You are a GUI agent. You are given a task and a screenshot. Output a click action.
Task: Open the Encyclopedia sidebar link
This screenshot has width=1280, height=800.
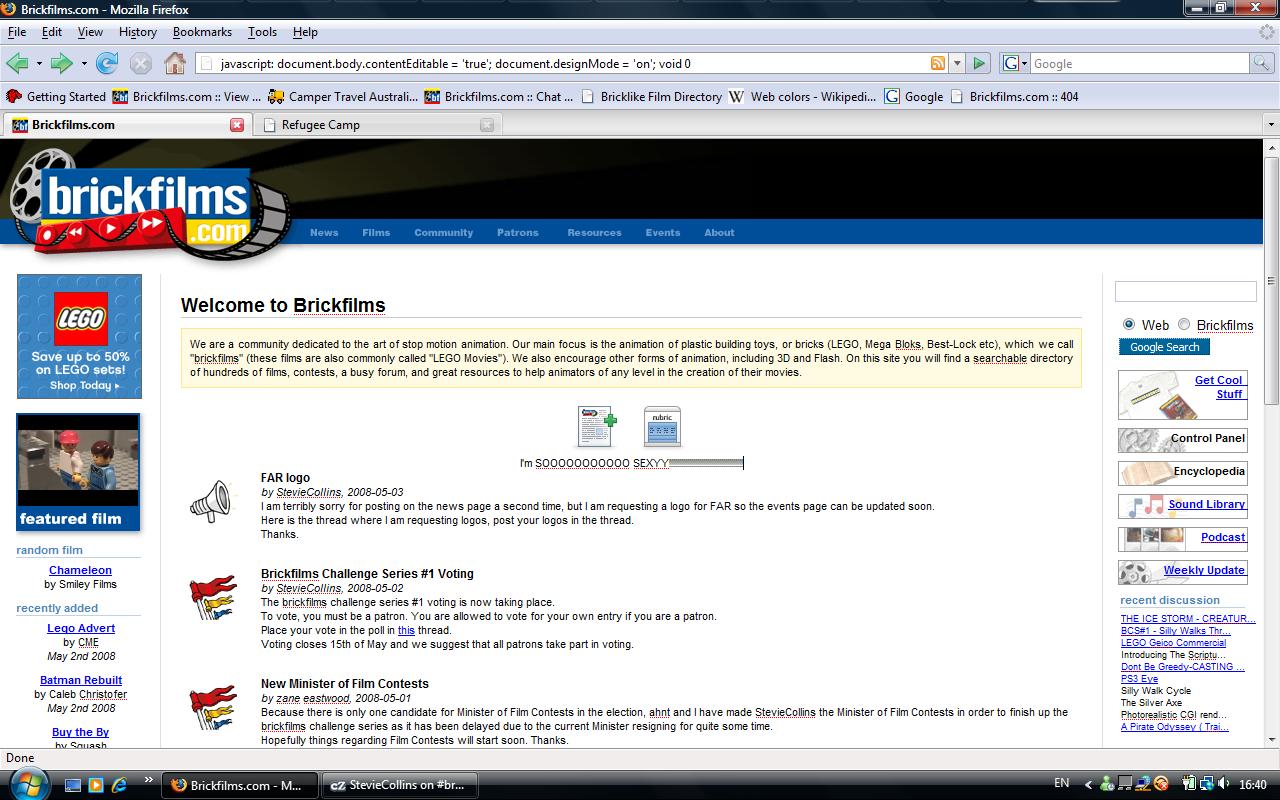(x=1182, y=472)
